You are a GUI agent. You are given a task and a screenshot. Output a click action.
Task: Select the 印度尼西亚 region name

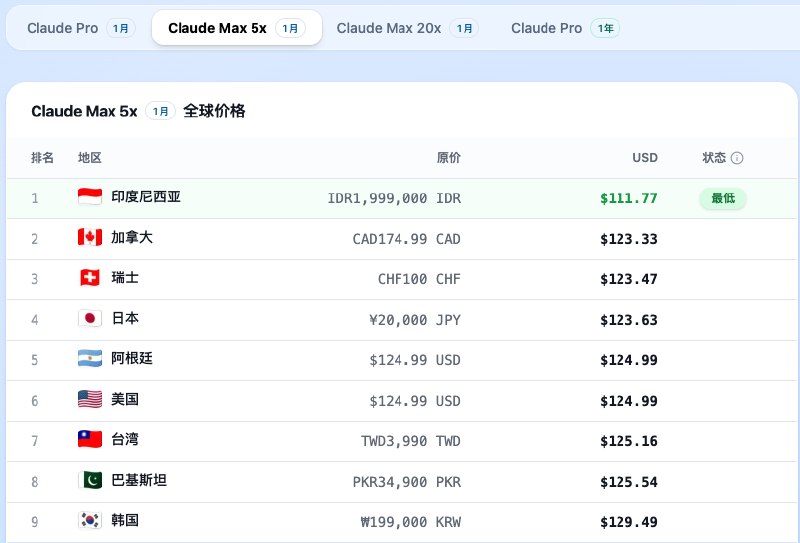click(x=146, y=197)
